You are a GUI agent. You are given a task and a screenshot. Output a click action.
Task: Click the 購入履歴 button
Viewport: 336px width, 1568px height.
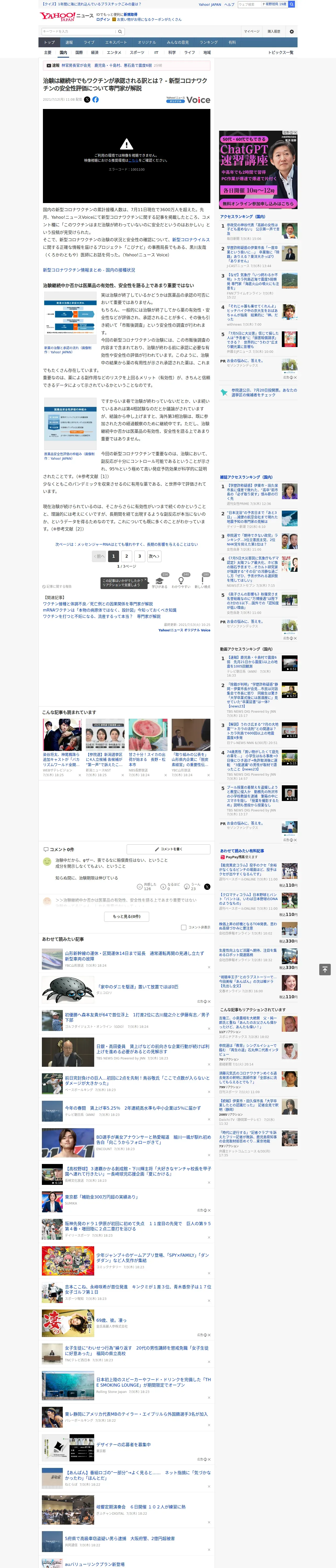[x=274, y=31]
